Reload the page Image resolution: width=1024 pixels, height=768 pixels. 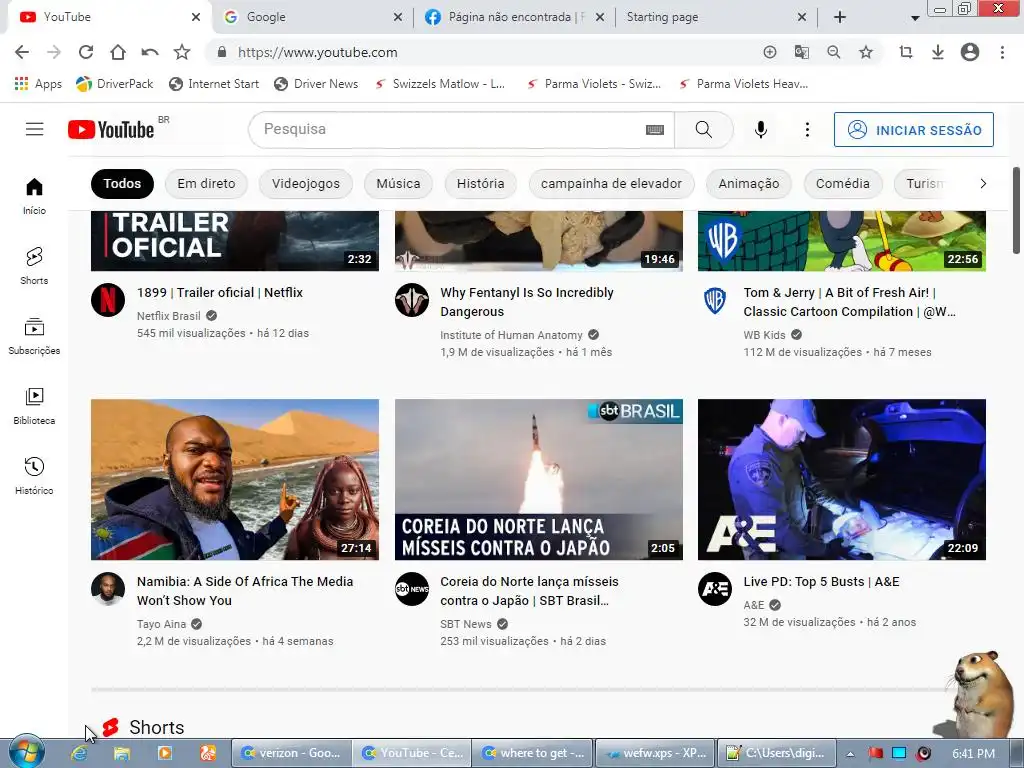(x=86, y=52)
